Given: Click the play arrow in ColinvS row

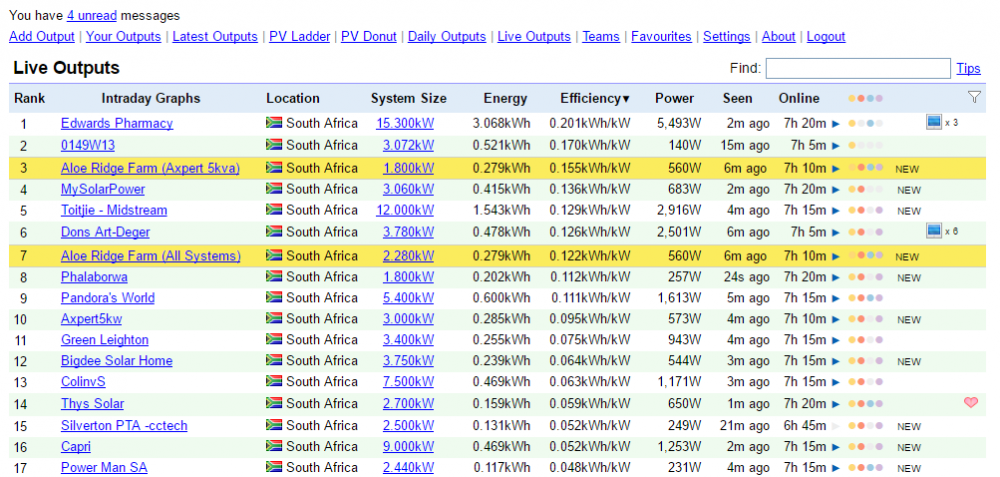Looking at the screenshot, I should click(x=836, y=383).
